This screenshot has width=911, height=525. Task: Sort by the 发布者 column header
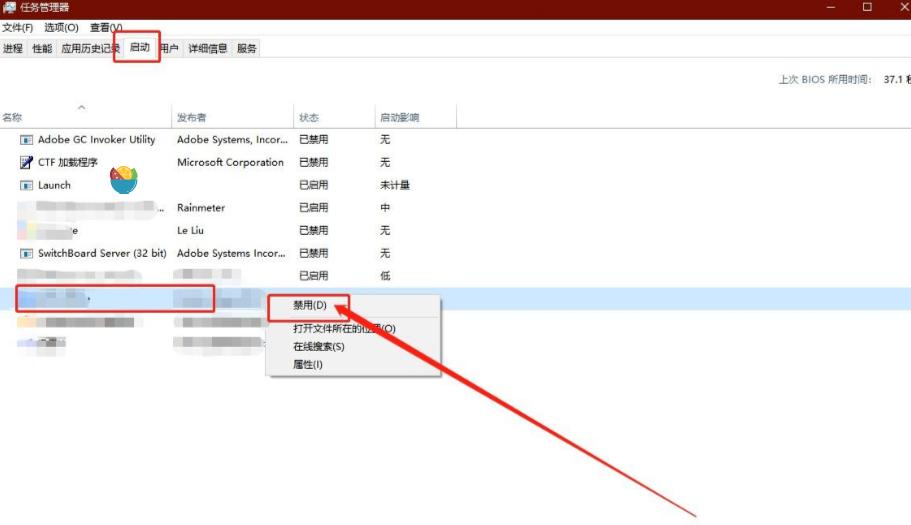192,117
